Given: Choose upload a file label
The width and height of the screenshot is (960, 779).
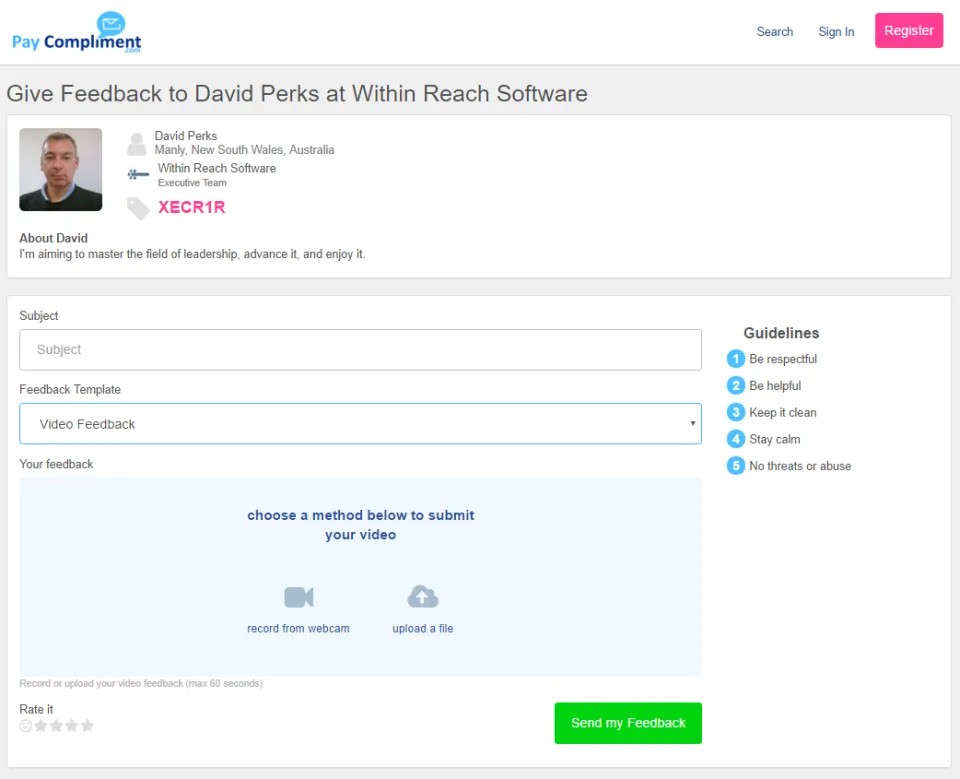Looking at the screenshot, I should [422, 628].
